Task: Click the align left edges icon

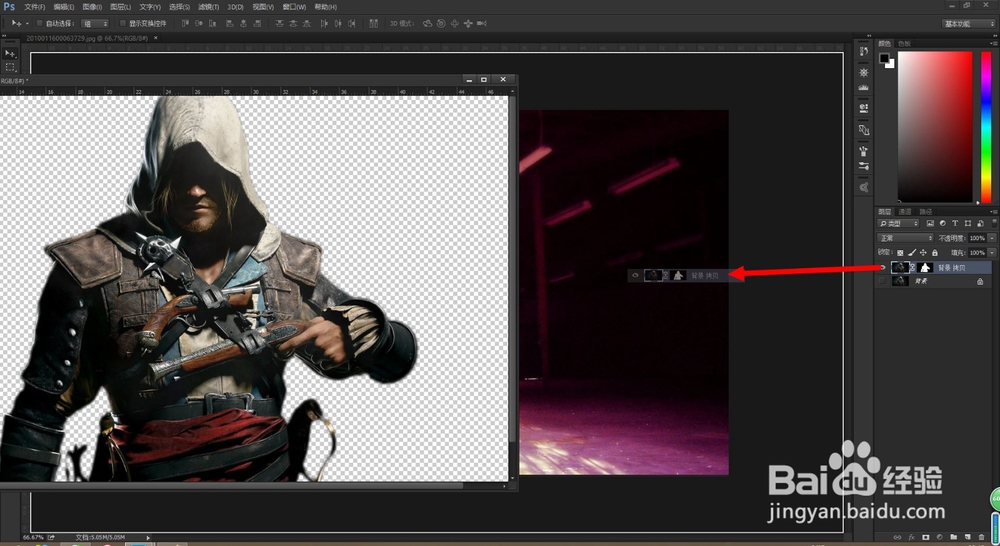Action: 229,23
